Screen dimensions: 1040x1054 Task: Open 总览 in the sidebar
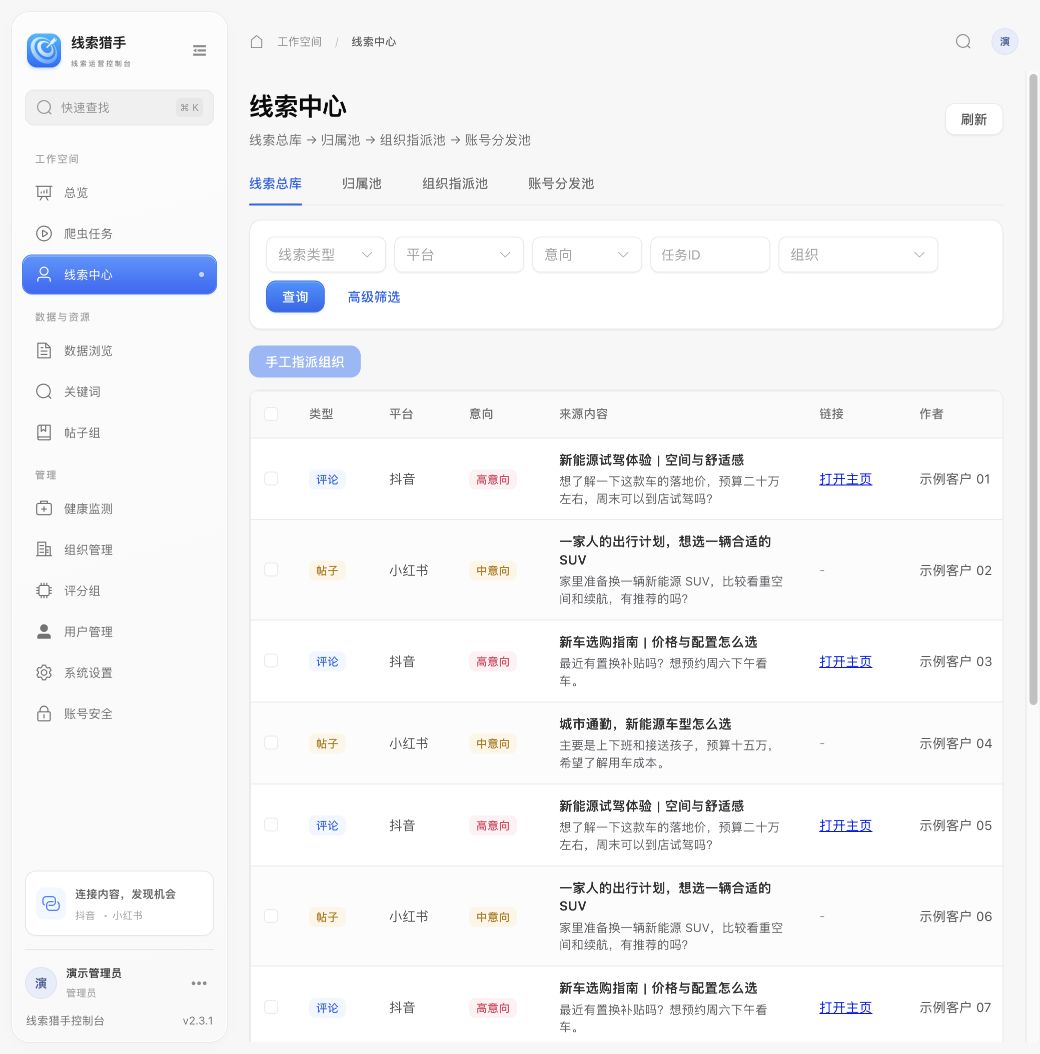pos(120,193)
